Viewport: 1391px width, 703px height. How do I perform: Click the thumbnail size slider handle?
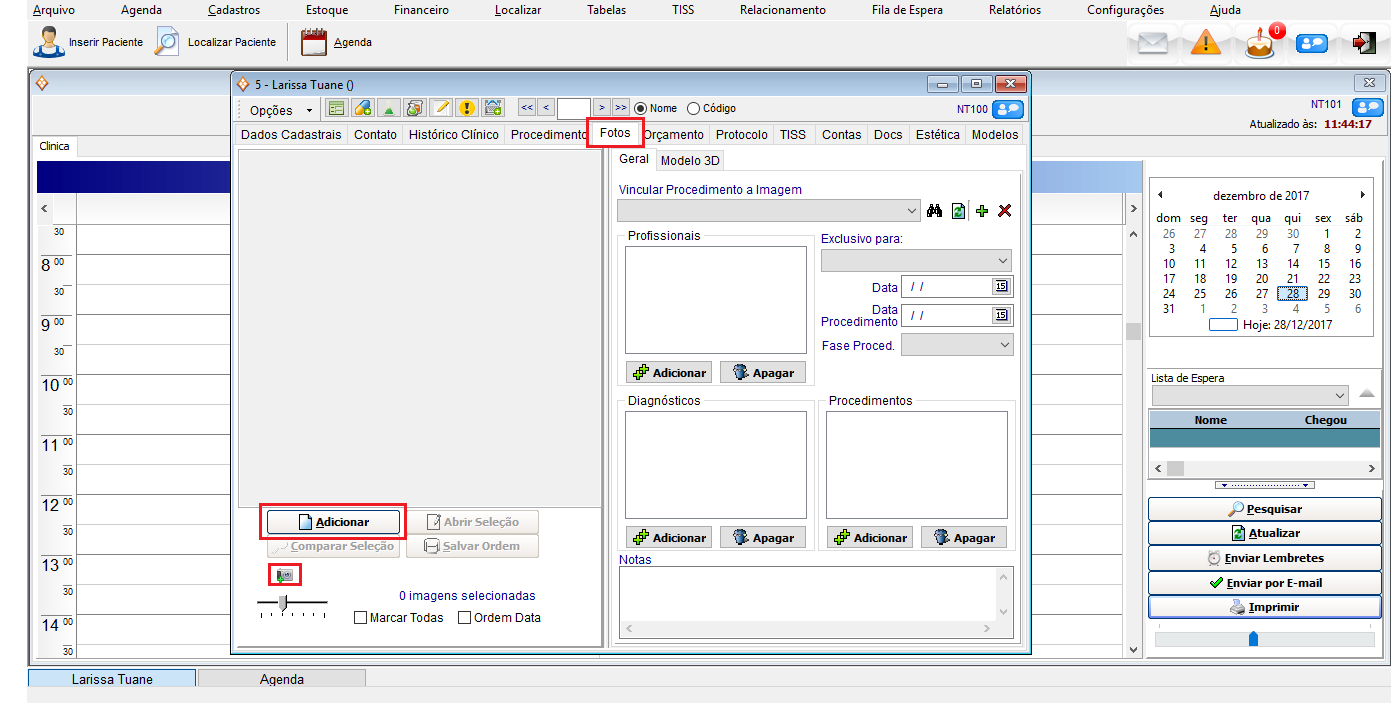pyautogui.click(x=283, y=601)
